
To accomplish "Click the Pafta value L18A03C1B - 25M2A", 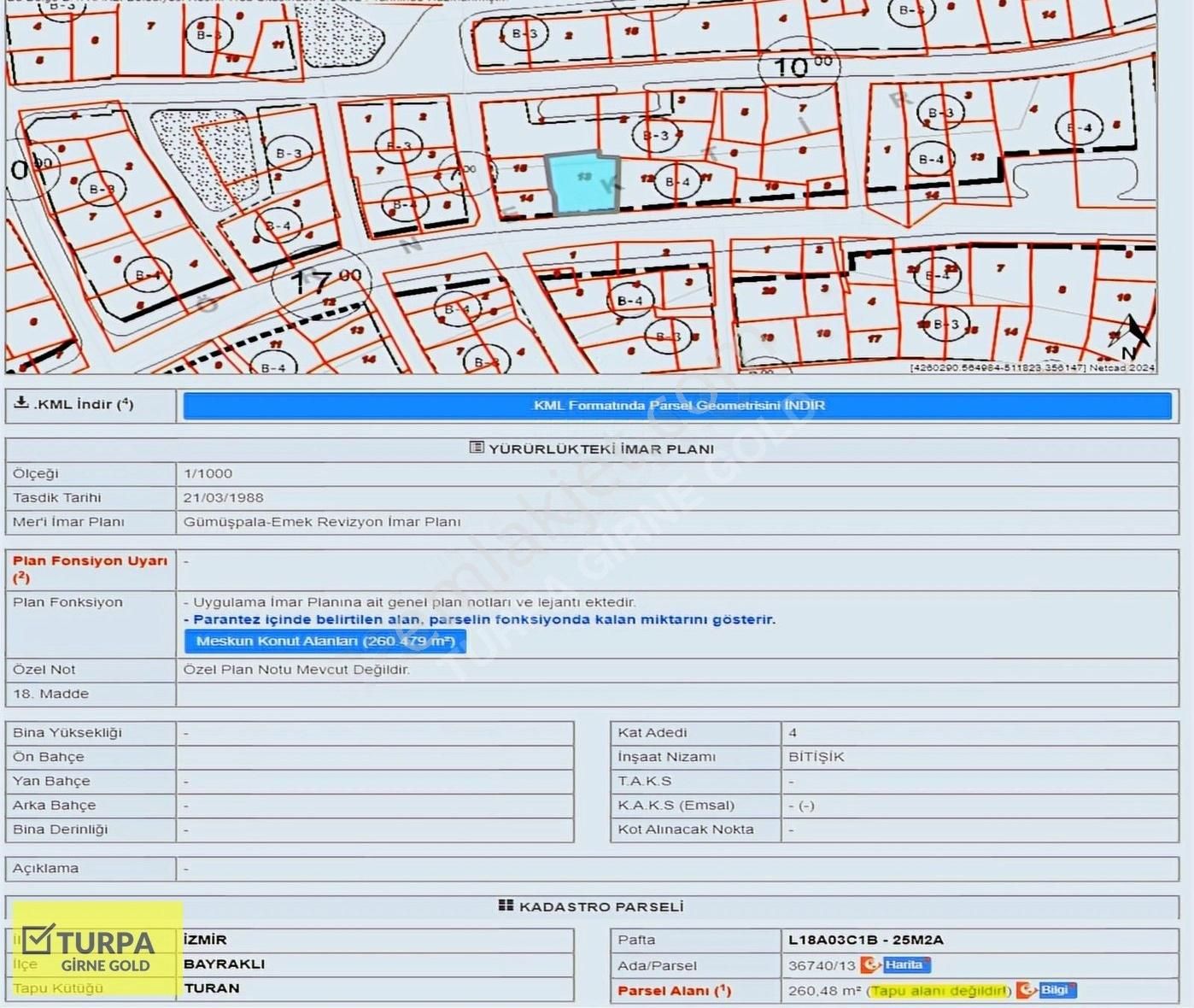I will coord(865,940).
